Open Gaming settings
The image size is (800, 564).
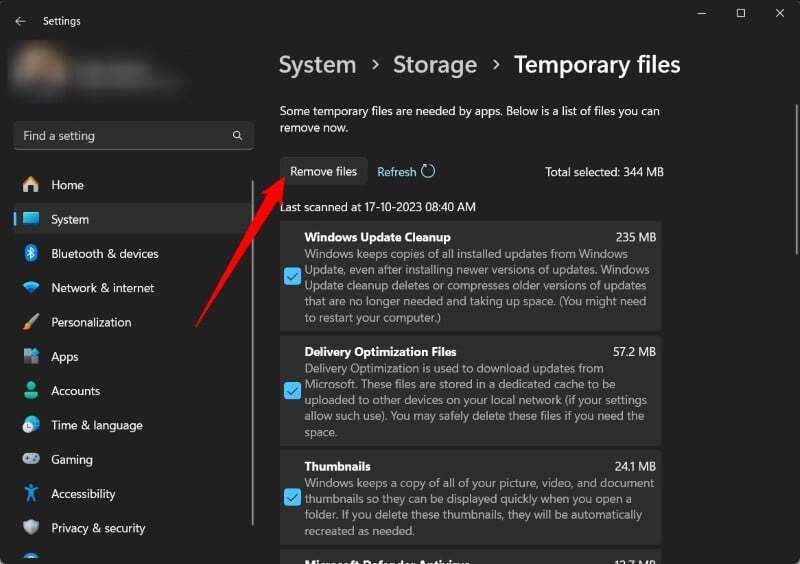(133, 459)
